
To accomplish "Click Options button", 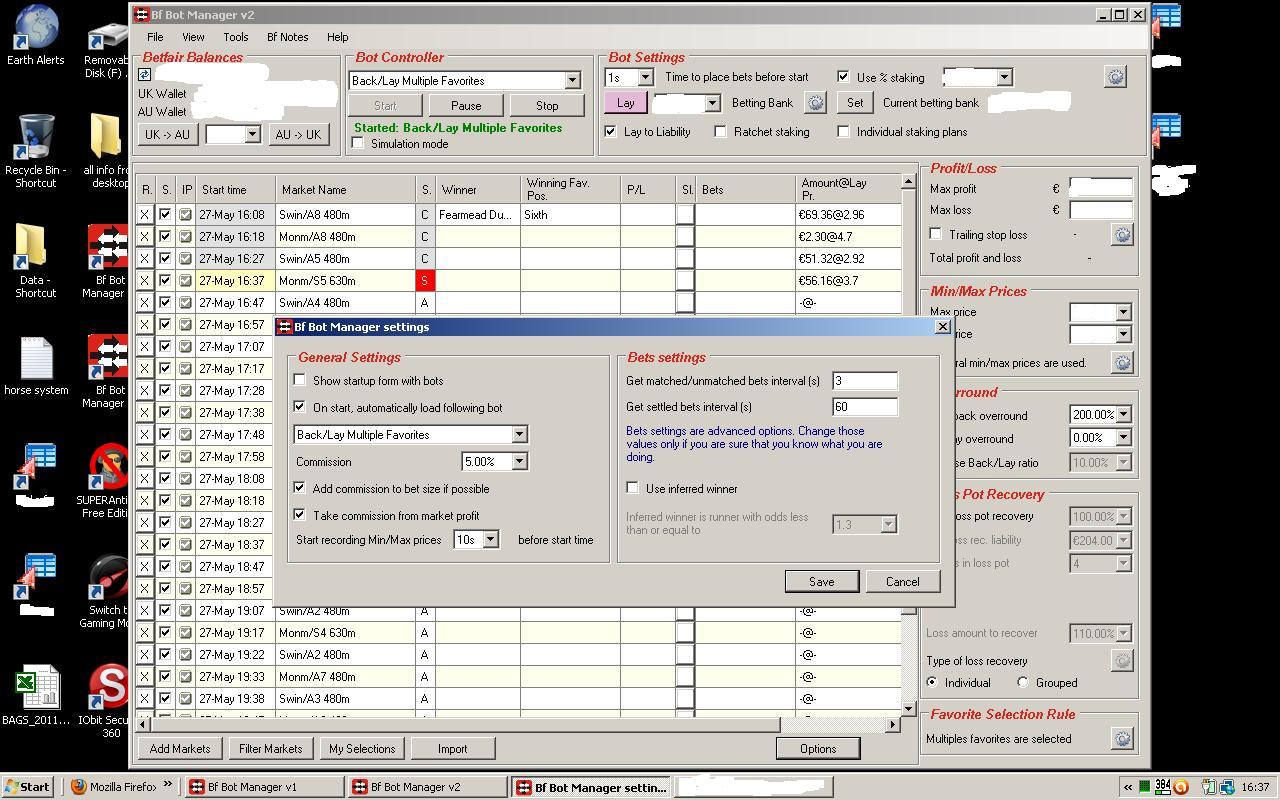I will [x=817, y=748].
